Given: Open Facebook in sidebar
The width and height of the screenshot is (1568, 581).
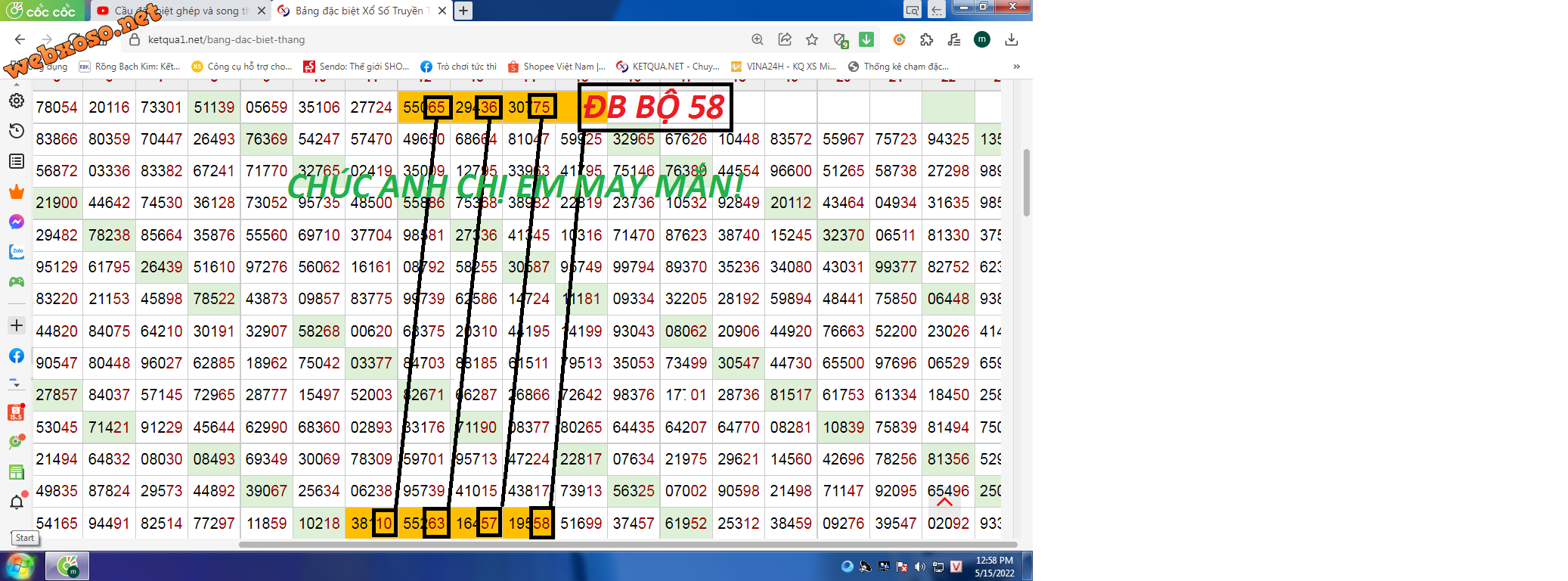Looking at the screenshot, I should [x=17, y=356].
